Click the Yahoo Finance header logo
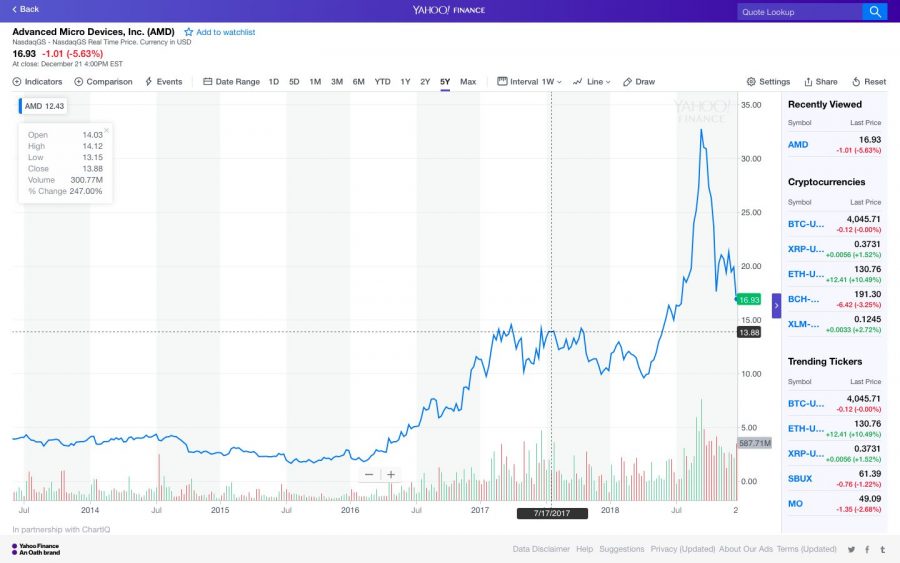The image size is (900, 563). (x=449, y=10)
